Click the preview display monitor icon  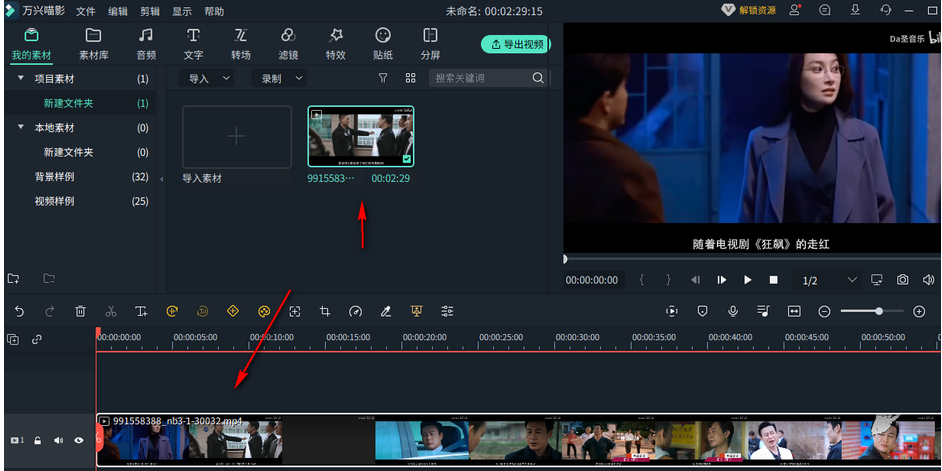(x=877, y=280)
